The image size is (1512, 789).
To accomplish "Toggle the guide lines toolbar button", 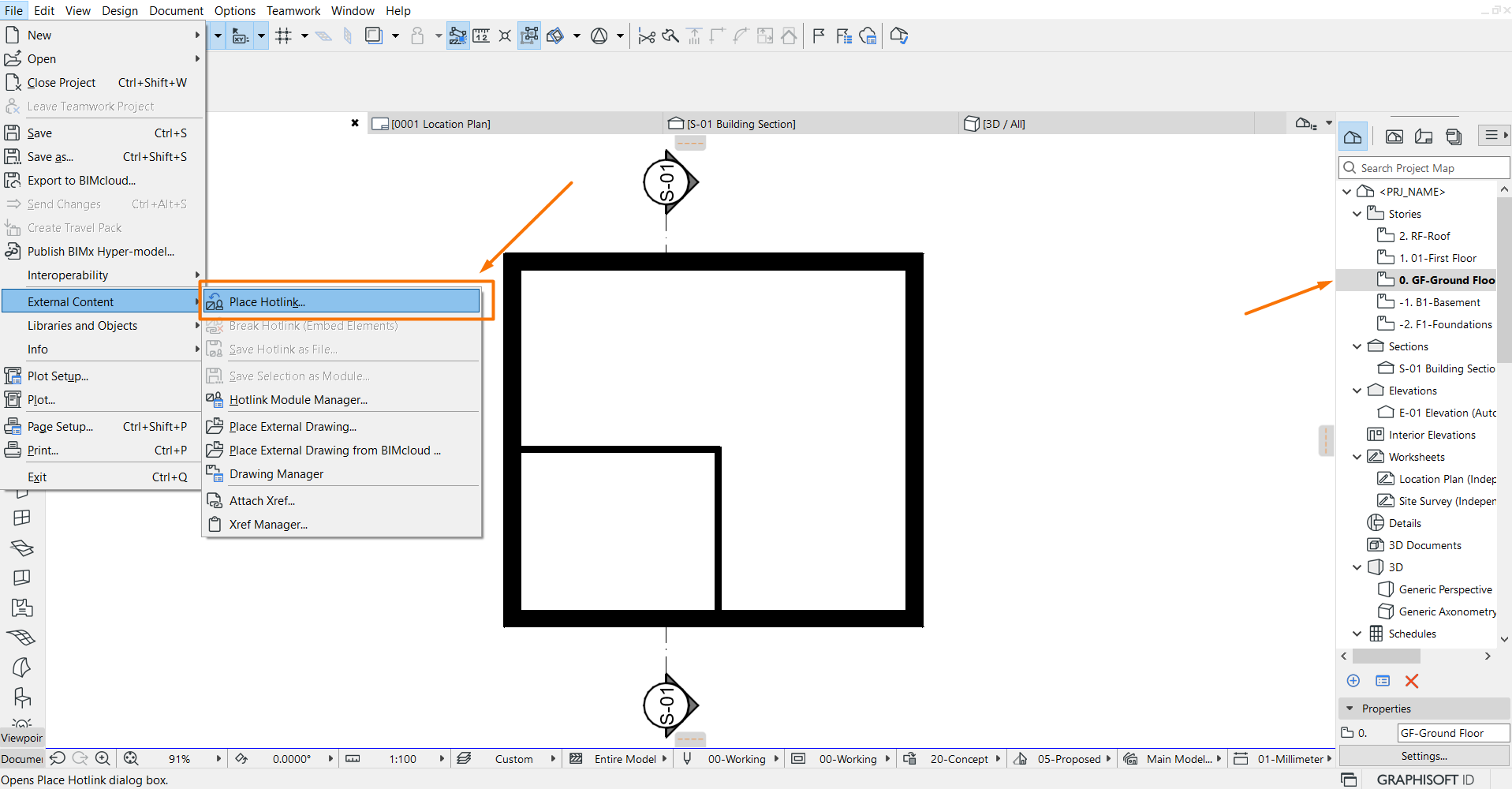I will click(x=457, y=36).
